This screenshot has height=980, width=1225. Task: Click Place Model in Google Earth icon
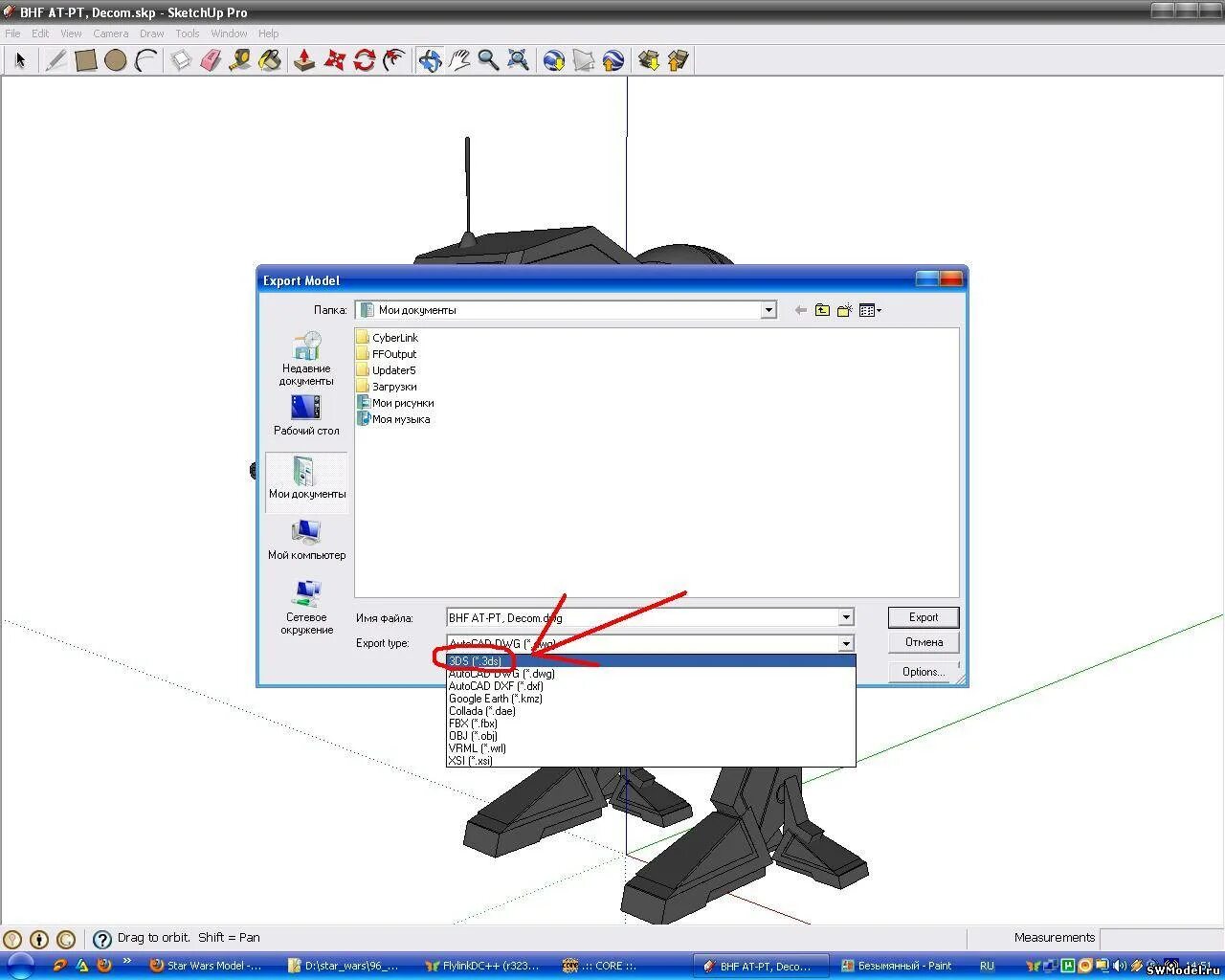click(613, 60)
